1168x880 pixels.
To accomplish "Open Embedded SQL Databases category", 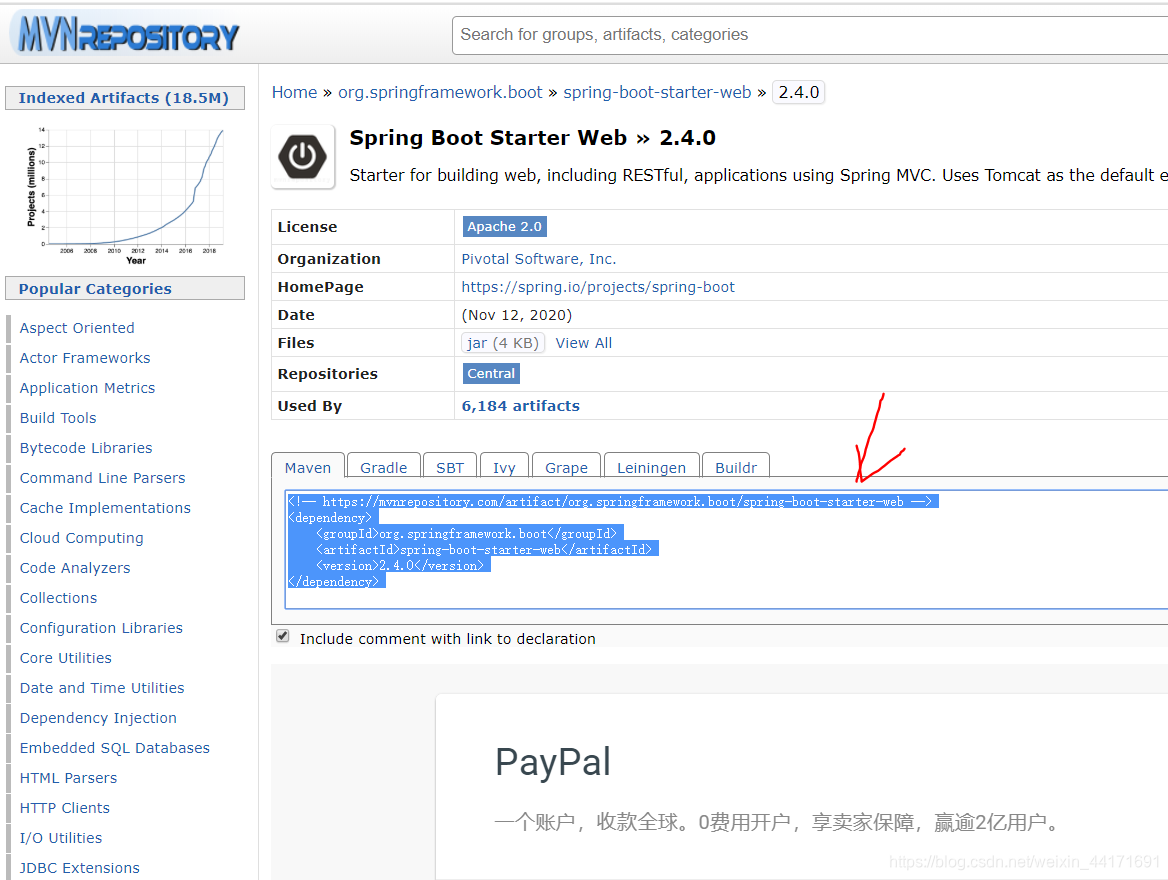I will (115, 747).
